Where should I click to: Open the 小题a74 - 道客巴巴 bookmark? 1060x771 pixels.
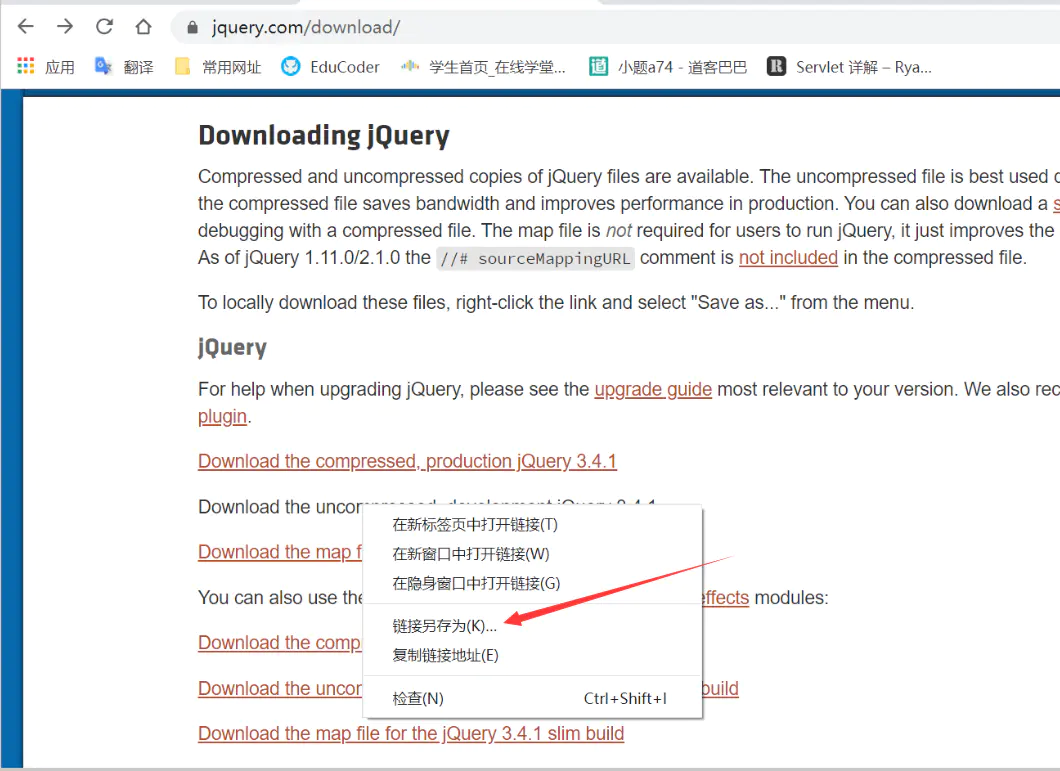668,66
